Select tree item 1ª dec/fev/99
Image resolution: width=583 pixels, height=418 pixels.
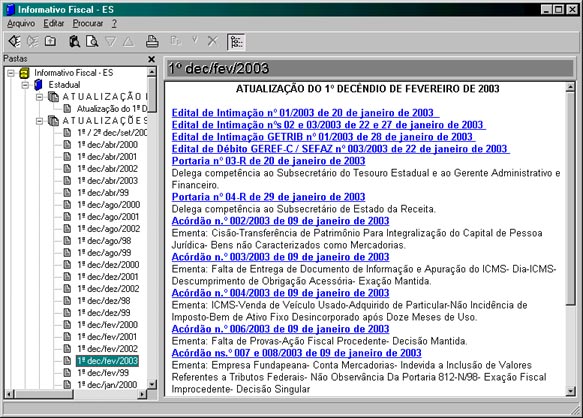(x=103, y=373)
